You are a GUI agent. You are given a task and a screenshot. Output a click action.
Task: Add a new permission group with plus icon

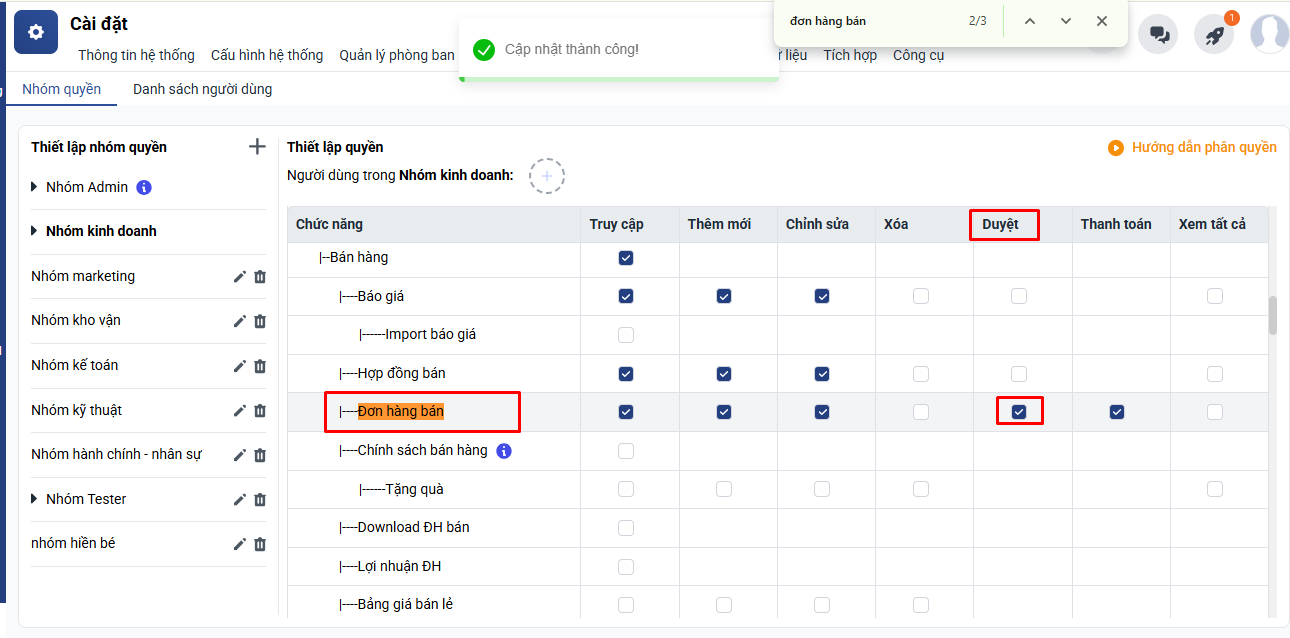click(257, 147)
